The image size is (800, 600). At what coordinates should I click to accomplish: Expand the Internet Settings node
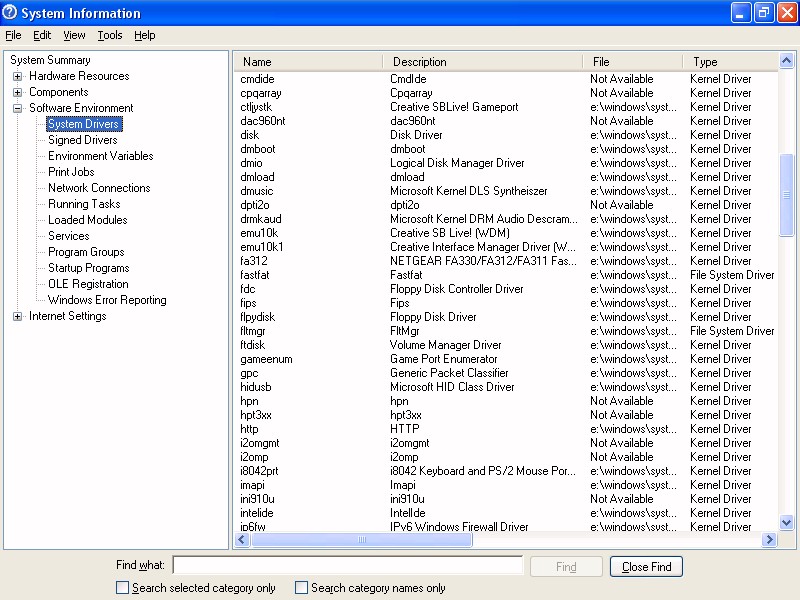18,316
